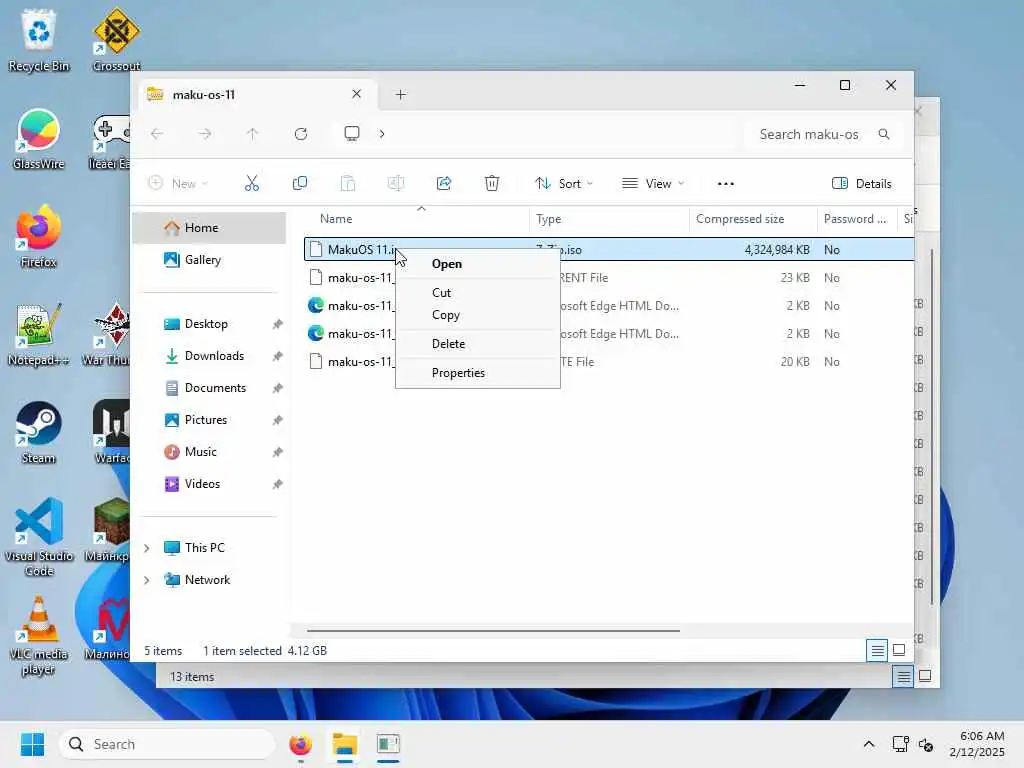The image size is (1024, 768).
Task: Choose Copy in the context menu
Action: [x=477, y=315]
